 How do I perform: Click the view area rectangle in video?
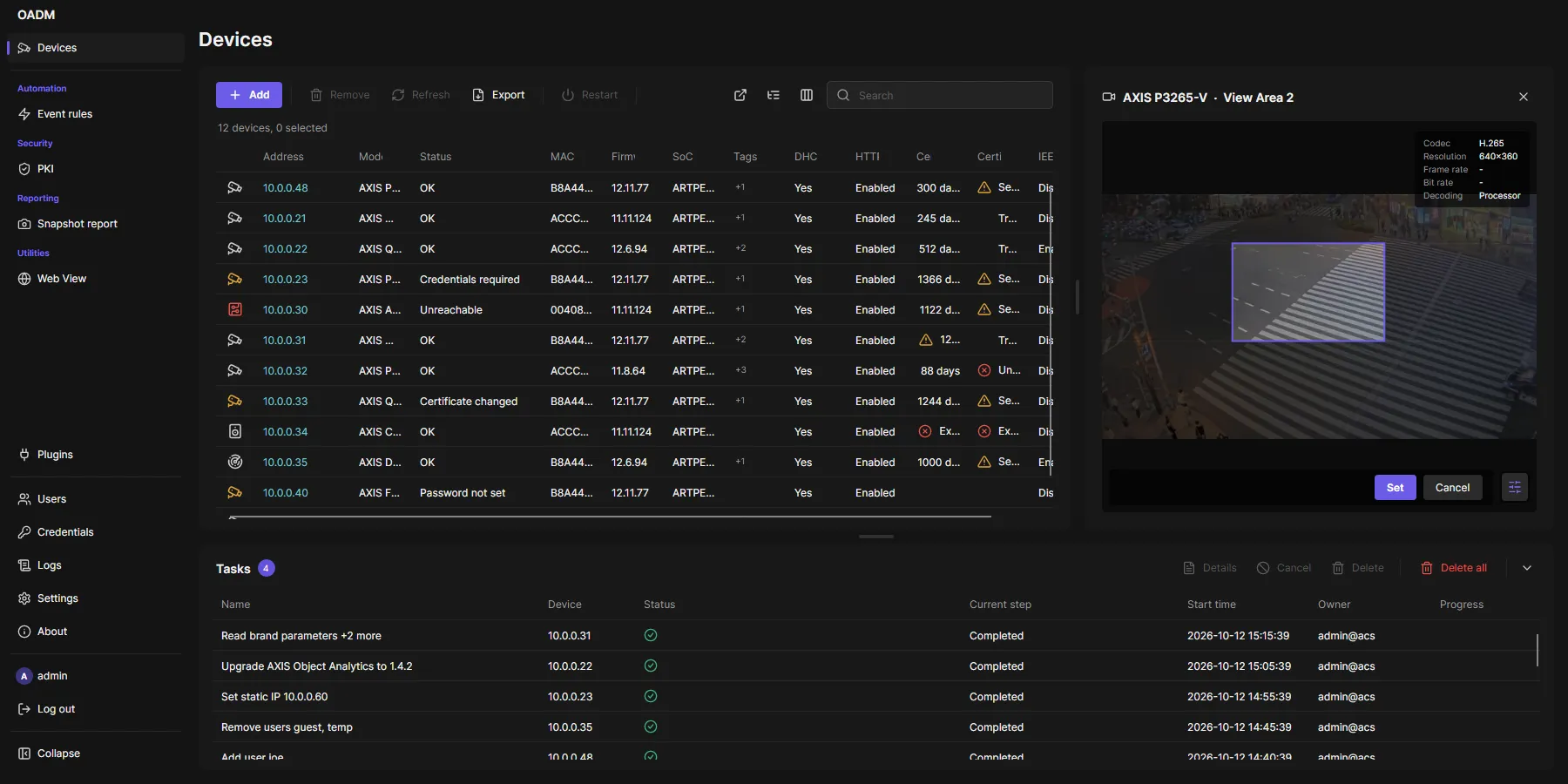click(1308, 292)
